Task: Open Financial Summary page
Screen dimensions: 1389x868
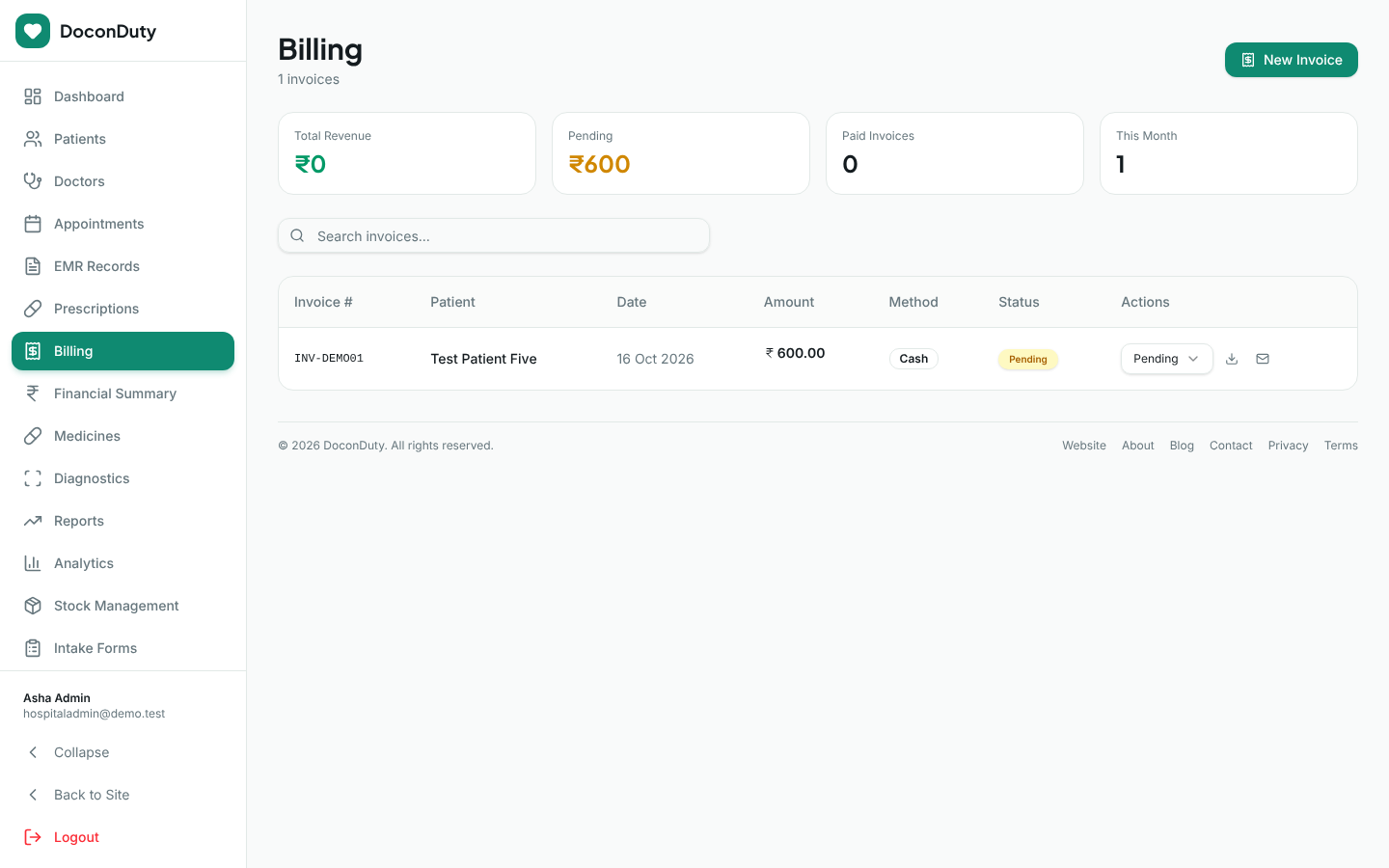Action: click(123, 393)
